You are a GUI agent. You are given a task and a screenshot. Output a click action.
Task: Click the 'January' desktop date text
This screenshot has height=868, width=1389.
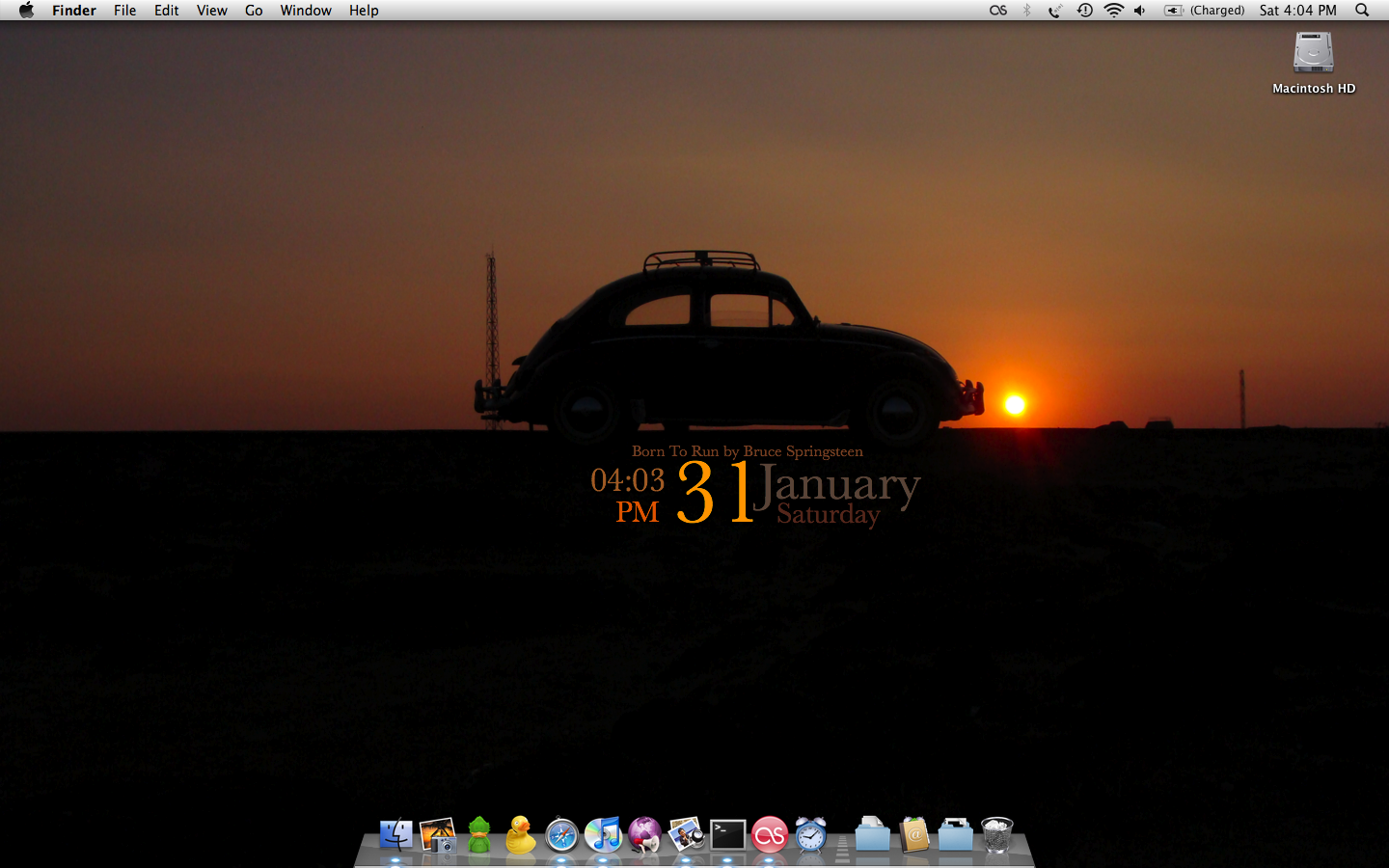(x=837, y=485)
